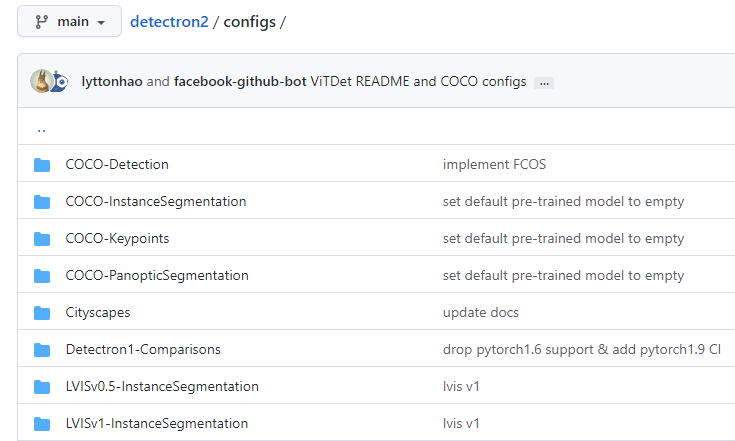Go to parent directory via double dots
The height and width of the screenshot is (441, 735).
pyautogui.click(x=41, y=128)
